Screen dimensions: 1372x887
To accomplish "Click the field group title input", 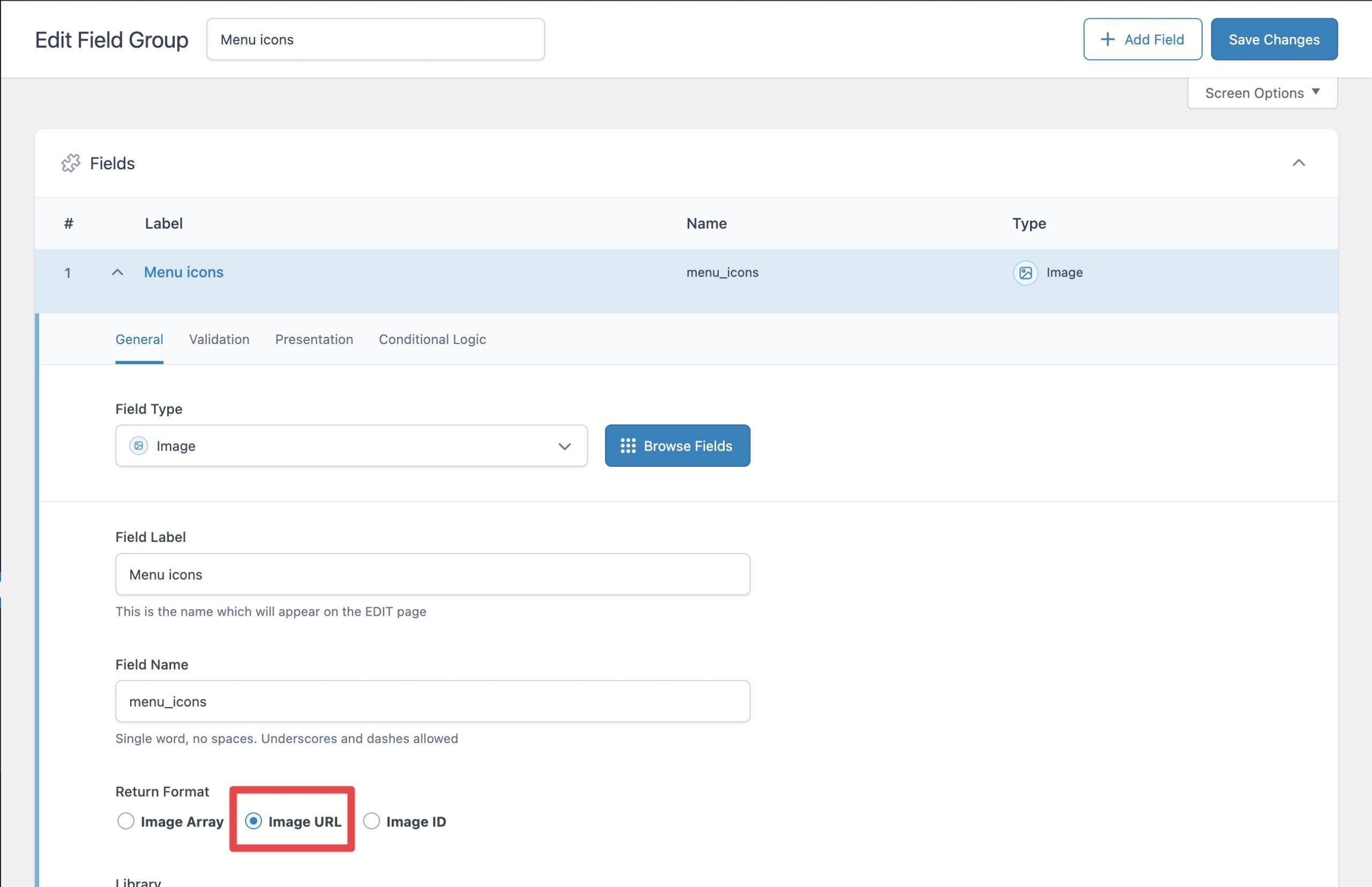I will click(375, 39).
